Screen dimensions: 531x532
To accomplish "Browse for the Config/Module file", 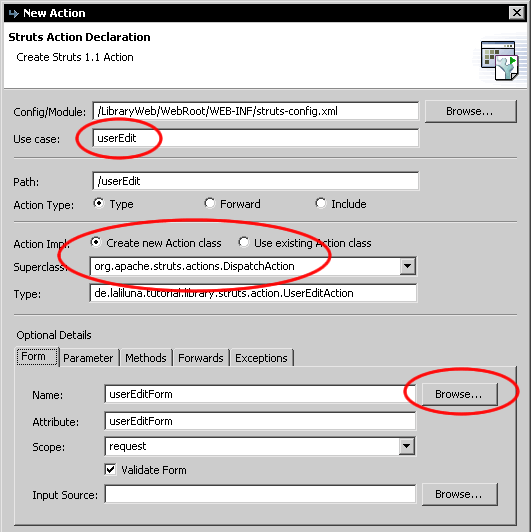I will pyautogui.click(x=470, y=111).
